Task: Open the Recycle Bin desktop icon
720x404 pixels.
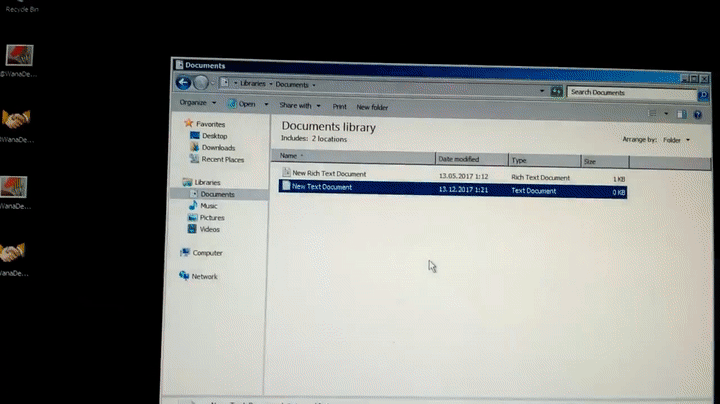Action: [22, 6]
